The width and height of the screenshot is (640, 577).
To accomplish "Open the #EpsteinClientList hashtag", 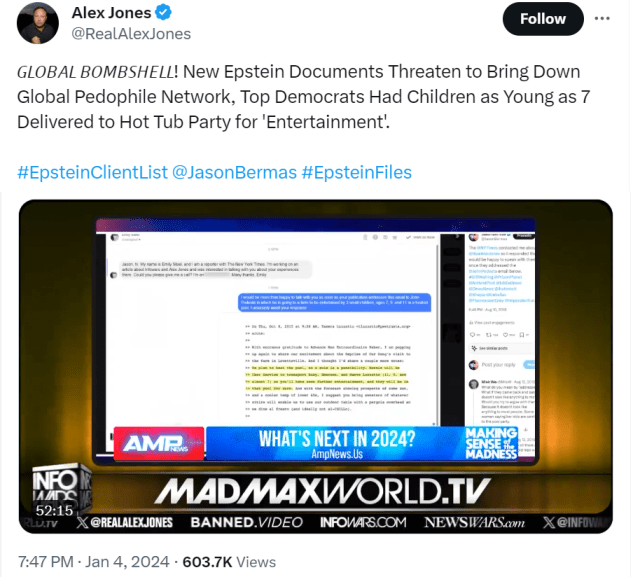I will [92, 172].
